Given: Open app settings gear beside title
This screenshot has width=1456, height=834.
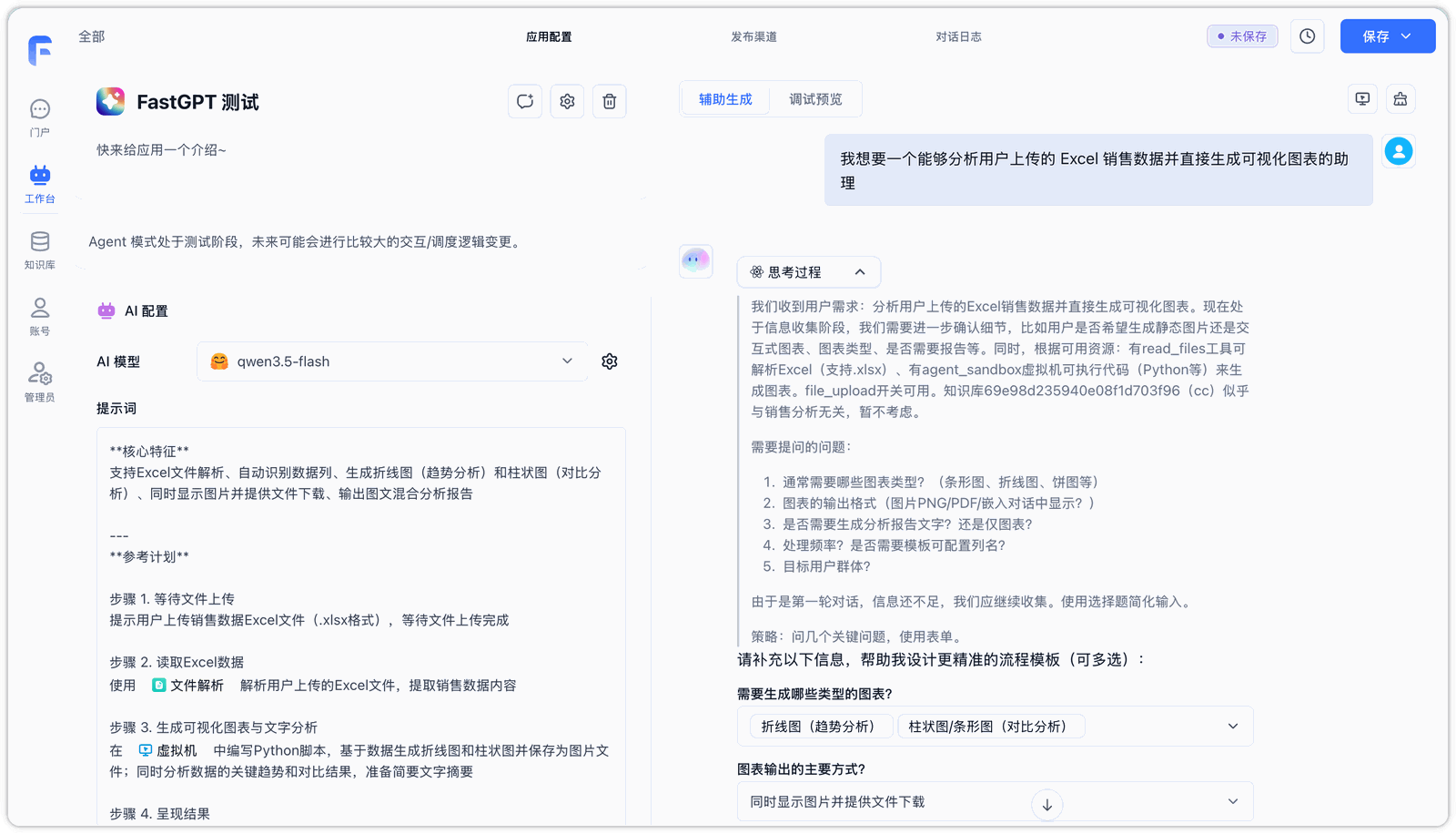Looking at the screenshot, I should click(x=567, y=101).
